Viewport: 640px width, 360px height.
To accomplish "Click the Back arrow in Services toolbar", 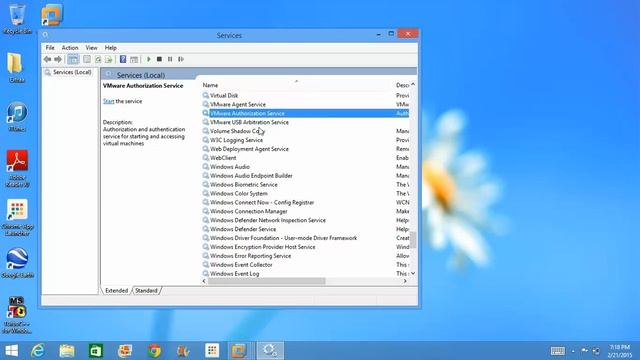I will coord(47,59).
